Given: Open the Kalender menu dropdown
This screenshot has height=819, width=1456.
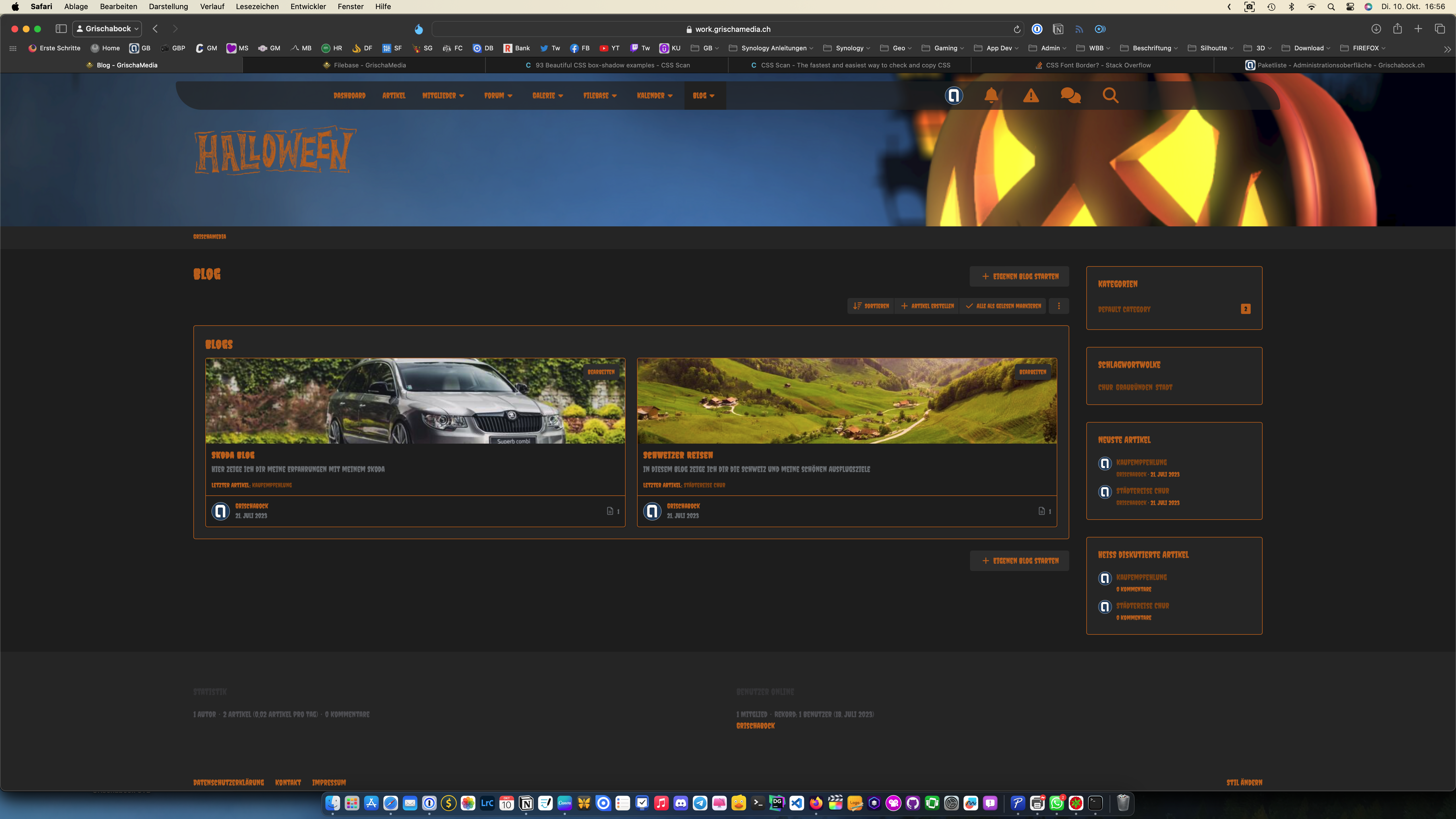Looking at the screenshot, I should tap(655, 96).
